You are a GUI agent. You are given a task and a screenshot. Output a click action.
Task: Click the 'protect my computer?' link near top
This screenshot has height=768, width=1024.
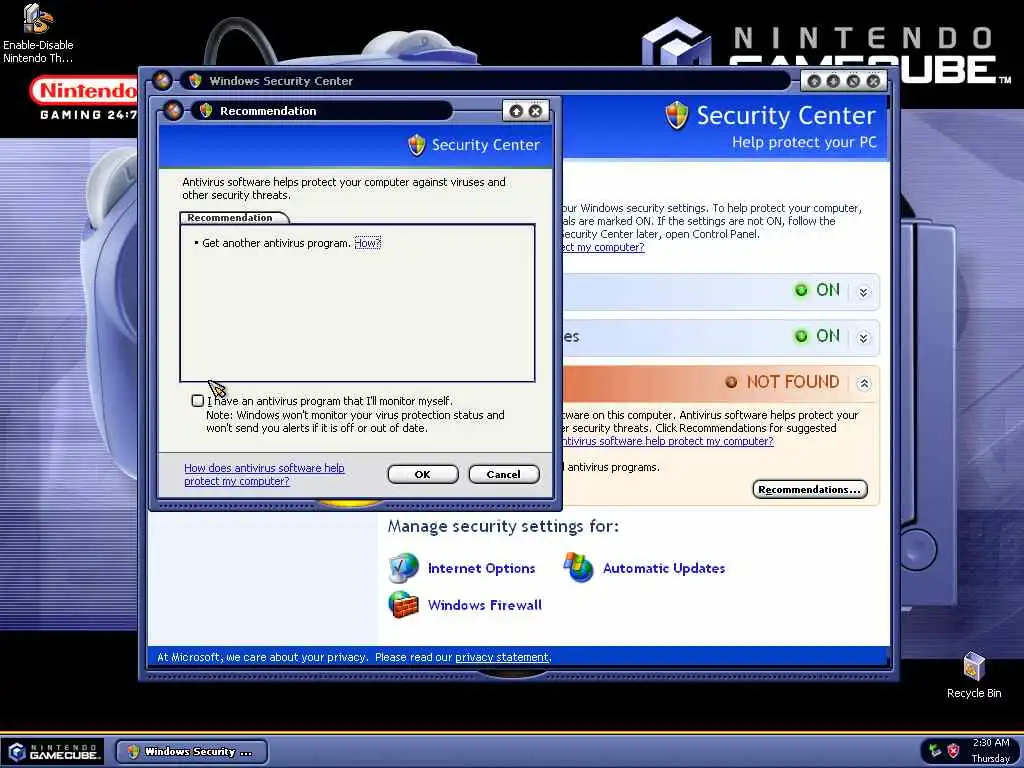point(603,247)
